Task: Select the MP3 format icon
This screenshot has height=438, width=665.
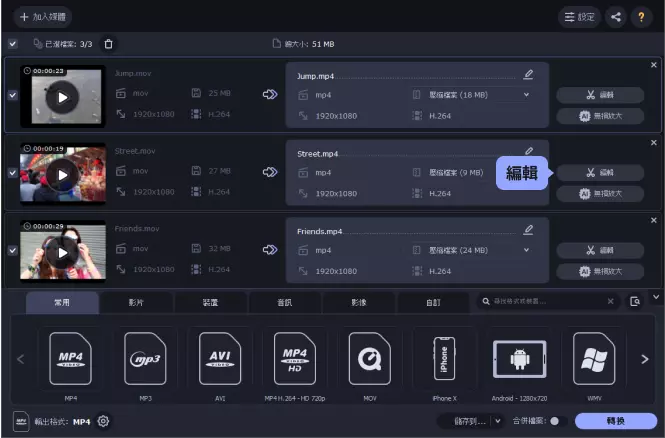Action: point(145,359)
